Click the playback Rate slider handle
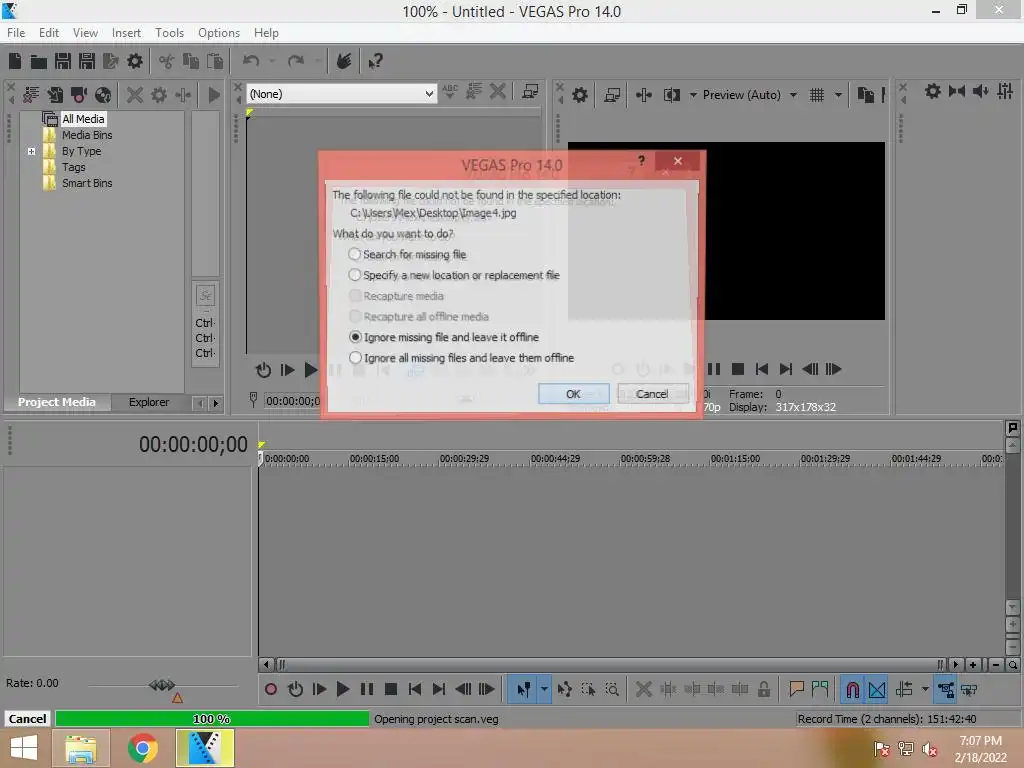The width and height of the screenshot is (1024, 768). (x=162, y=685)
